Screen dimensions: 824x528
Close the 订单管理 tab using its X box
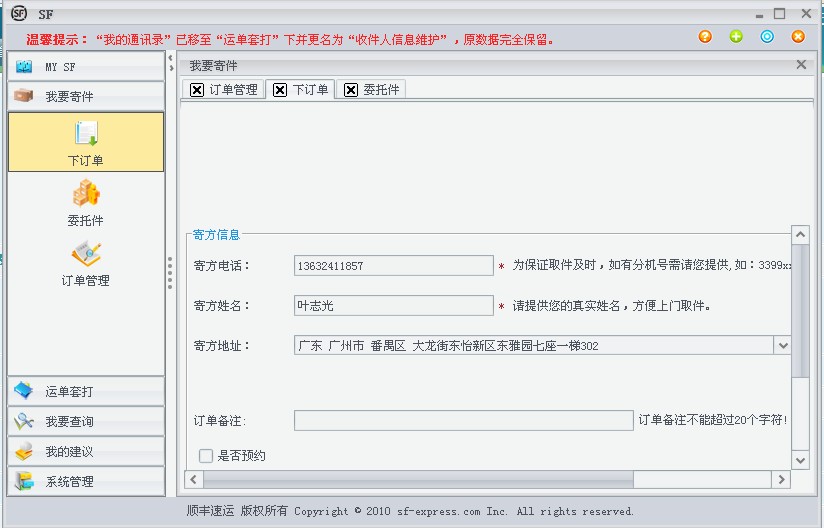tap(197, 90)
